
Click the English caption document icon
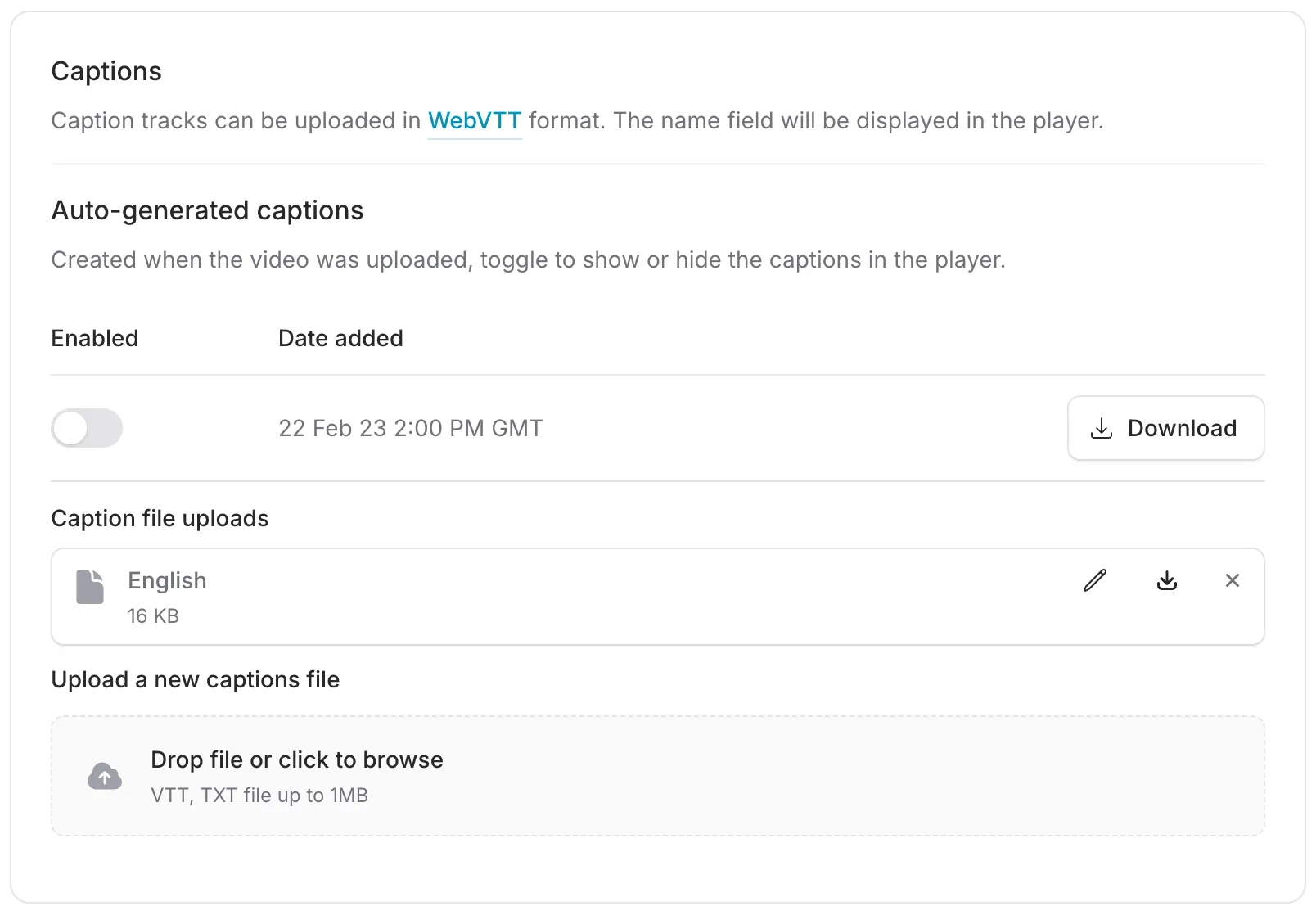tap(90, 587)
